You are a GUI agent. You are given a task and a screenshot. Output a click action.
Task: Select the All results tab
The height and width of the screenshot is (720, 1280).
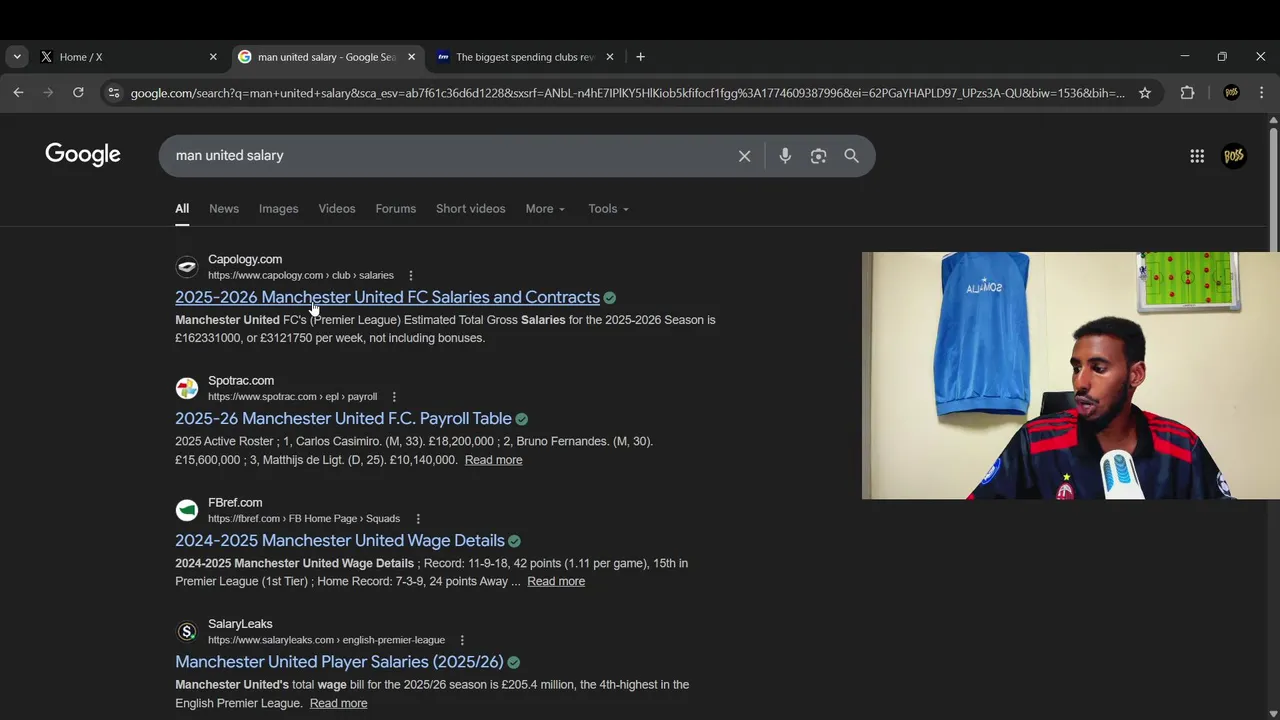coord(182,209)
